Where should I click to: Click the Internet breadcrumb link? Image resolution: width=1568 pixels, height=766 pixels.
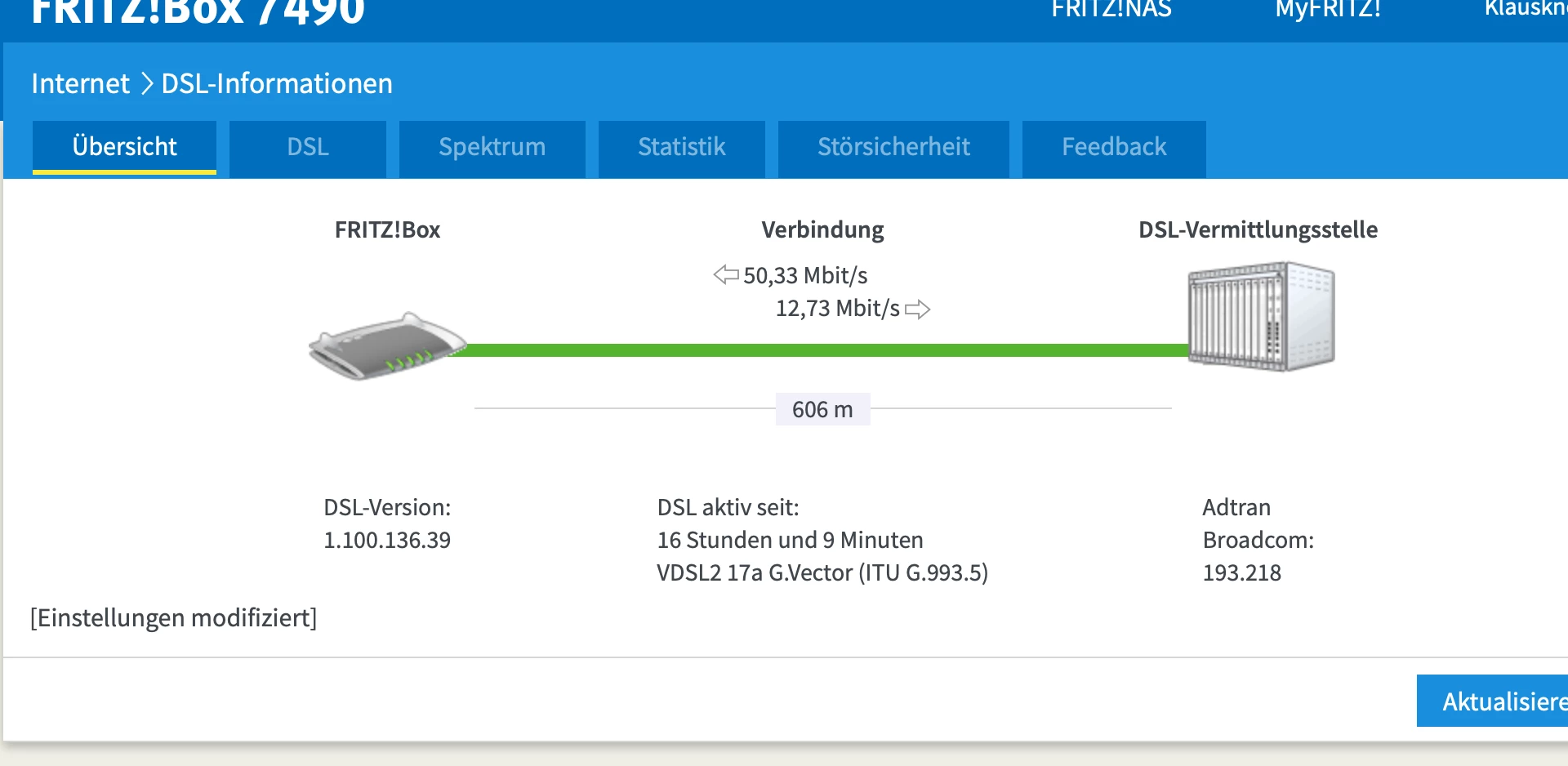(80, 83)
